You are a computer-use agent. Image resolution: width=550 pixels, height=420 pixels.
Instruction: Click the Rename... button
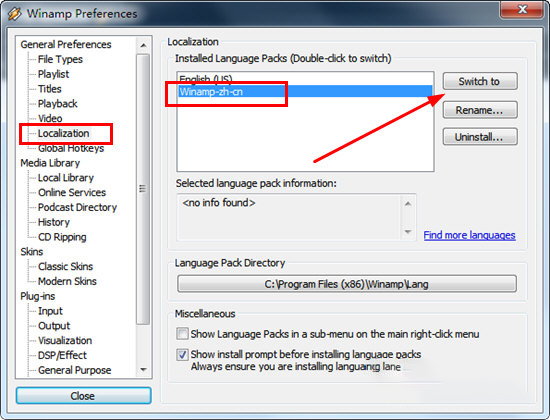click(x=480, y=110)
